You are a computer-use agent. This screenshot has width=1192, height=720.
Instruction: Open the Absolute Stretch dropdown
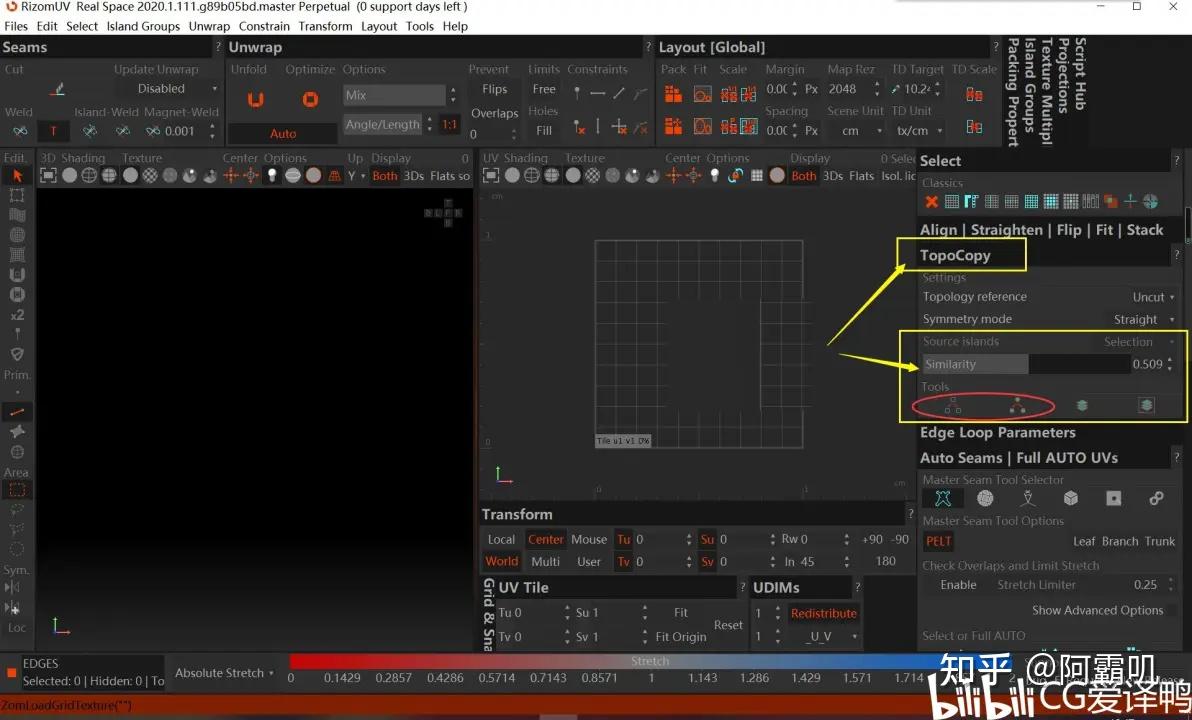pos(224,673)
